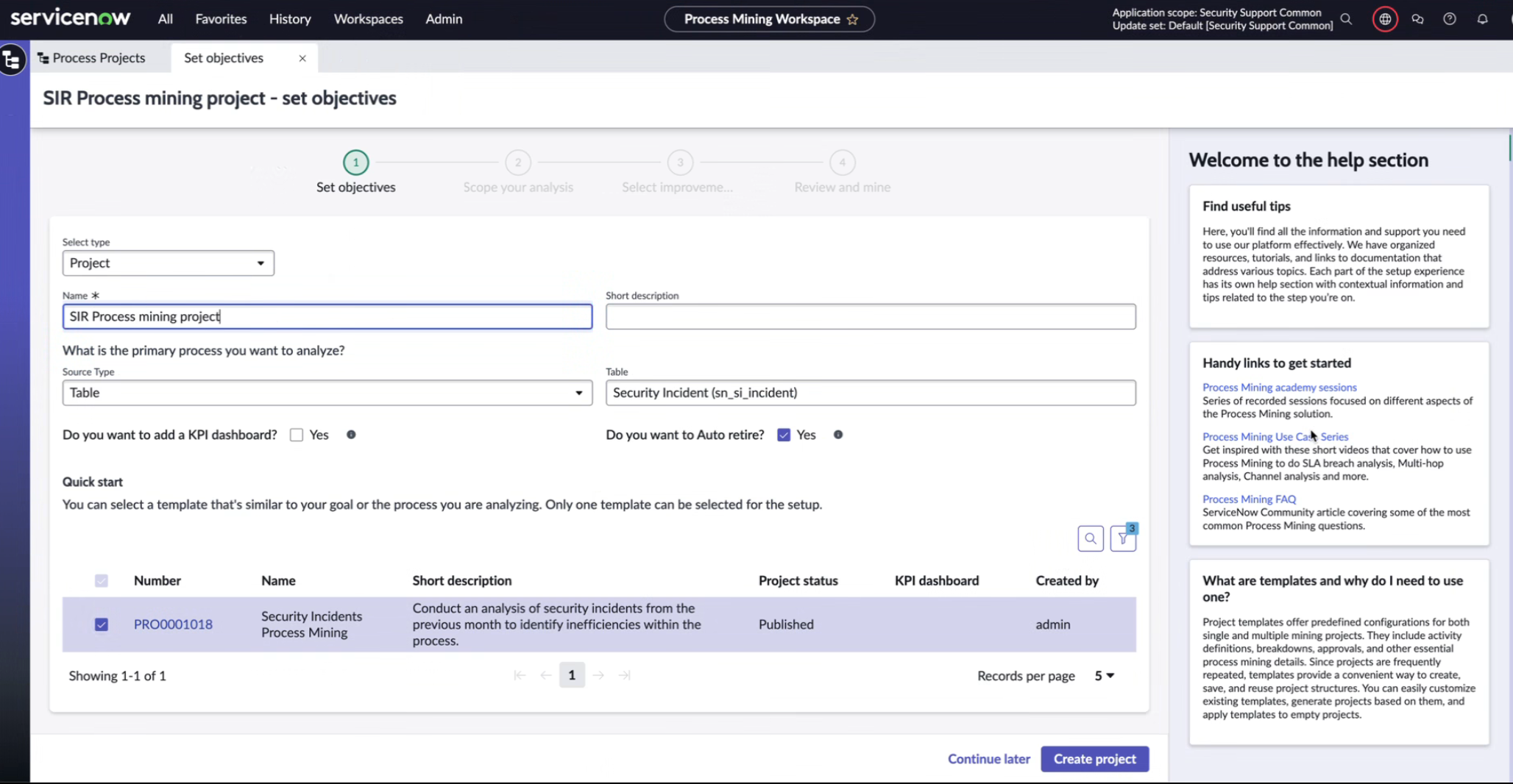This screenshot has height=784, width=1513.
Task: Open the Process Mining FAQ link
Action: [1249, 499]
